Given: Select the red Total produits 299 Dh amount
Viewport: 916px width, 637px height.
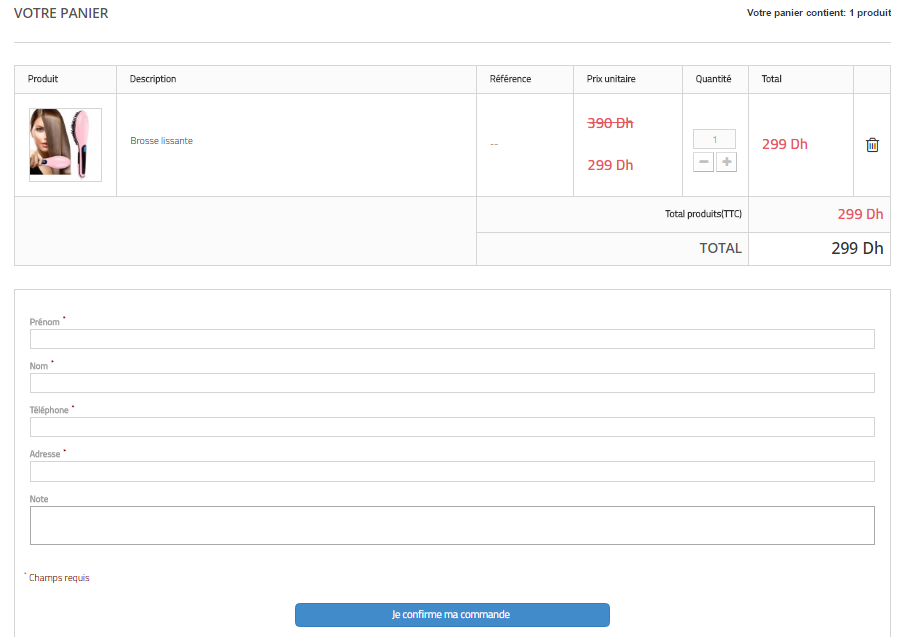Looking at the screenshot, I should (860, 214).
